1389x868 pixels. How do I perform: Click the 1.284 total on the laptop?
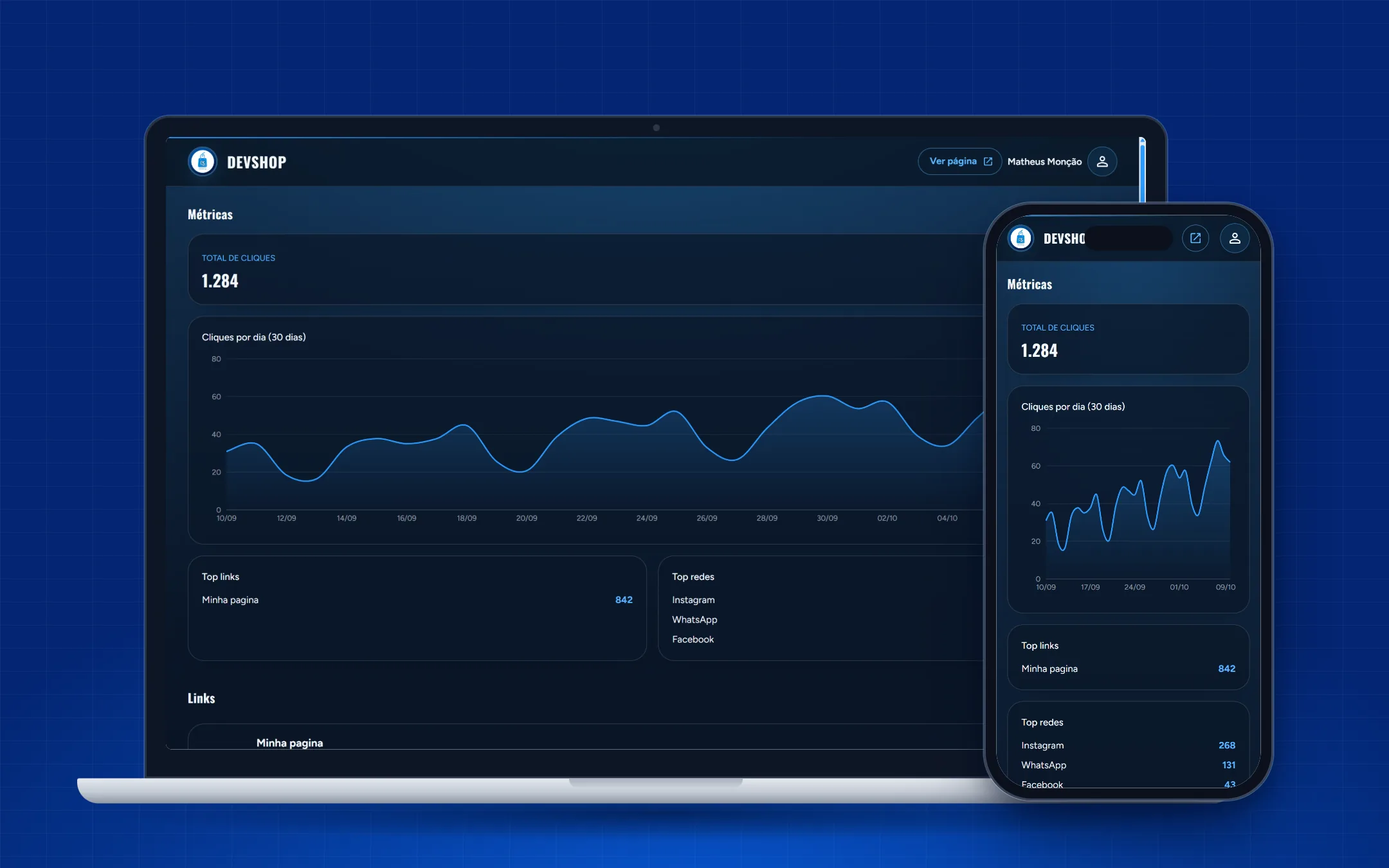[x=220, y=281]
